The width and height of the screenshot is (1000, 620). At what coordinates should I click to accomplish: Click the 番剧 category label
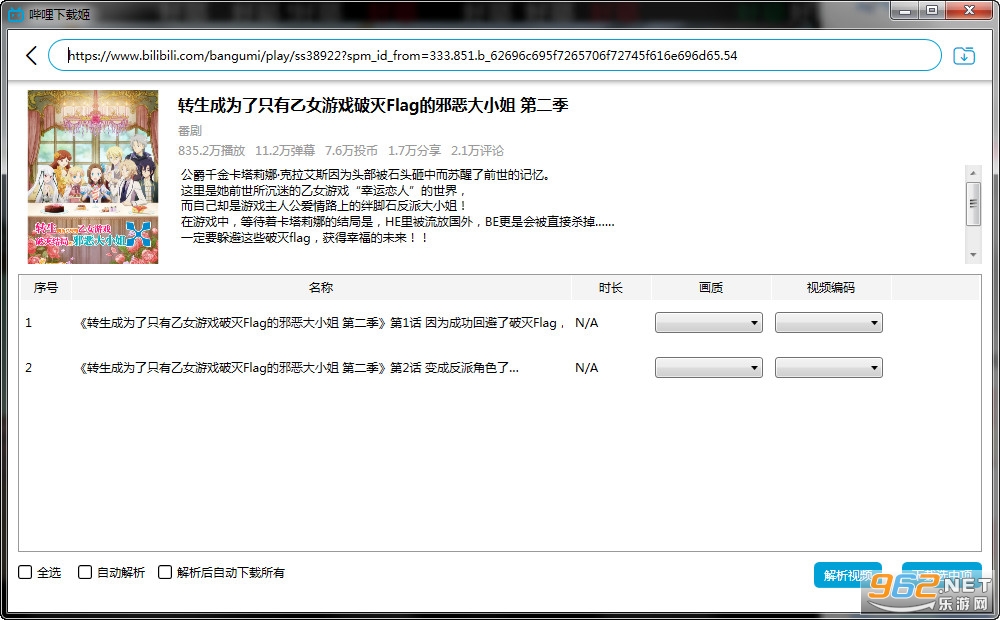(190, 131)
